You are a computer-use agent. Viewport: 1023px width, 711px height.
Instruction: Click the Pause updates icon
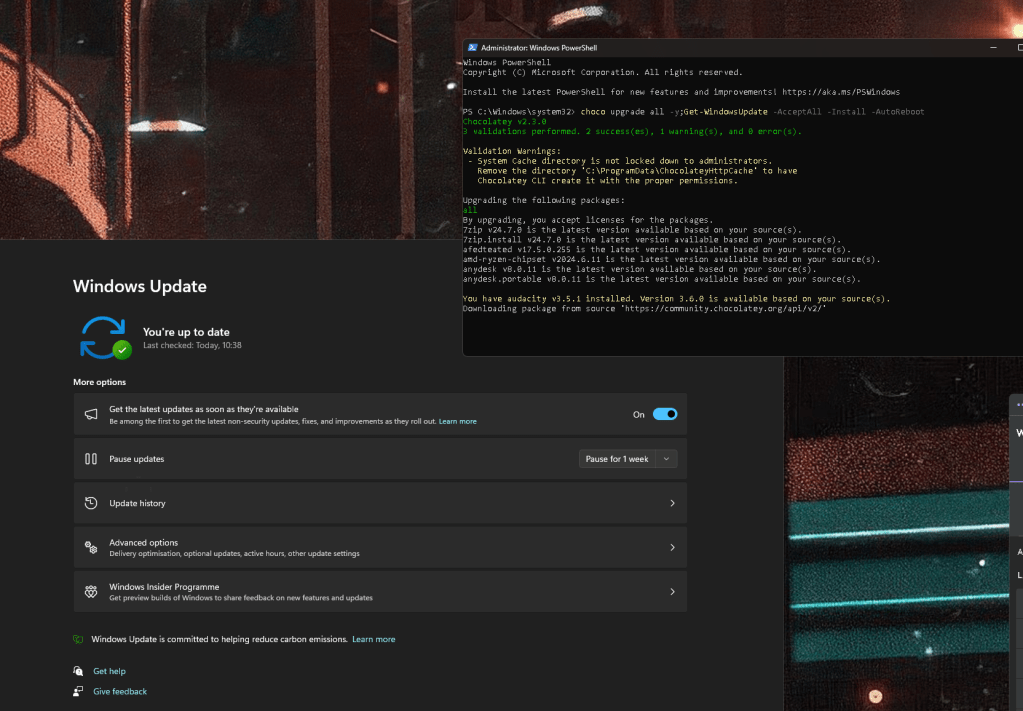tap(91, 459)
